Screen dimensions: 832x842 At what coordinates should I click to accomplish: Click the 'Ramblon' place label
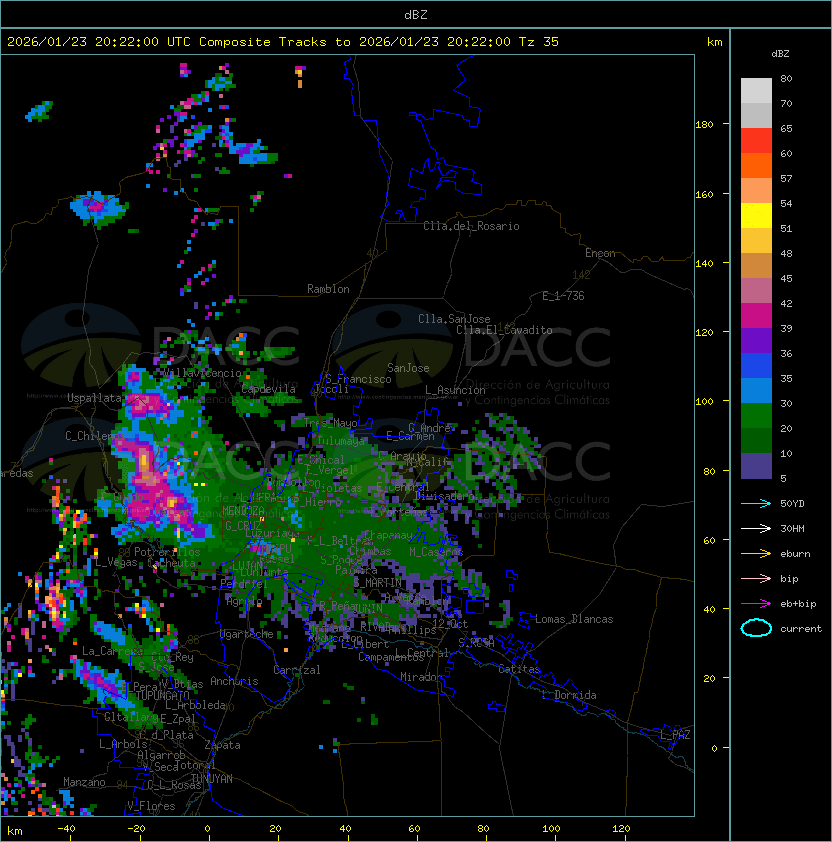pyautogui.click(x=328, y=289)
